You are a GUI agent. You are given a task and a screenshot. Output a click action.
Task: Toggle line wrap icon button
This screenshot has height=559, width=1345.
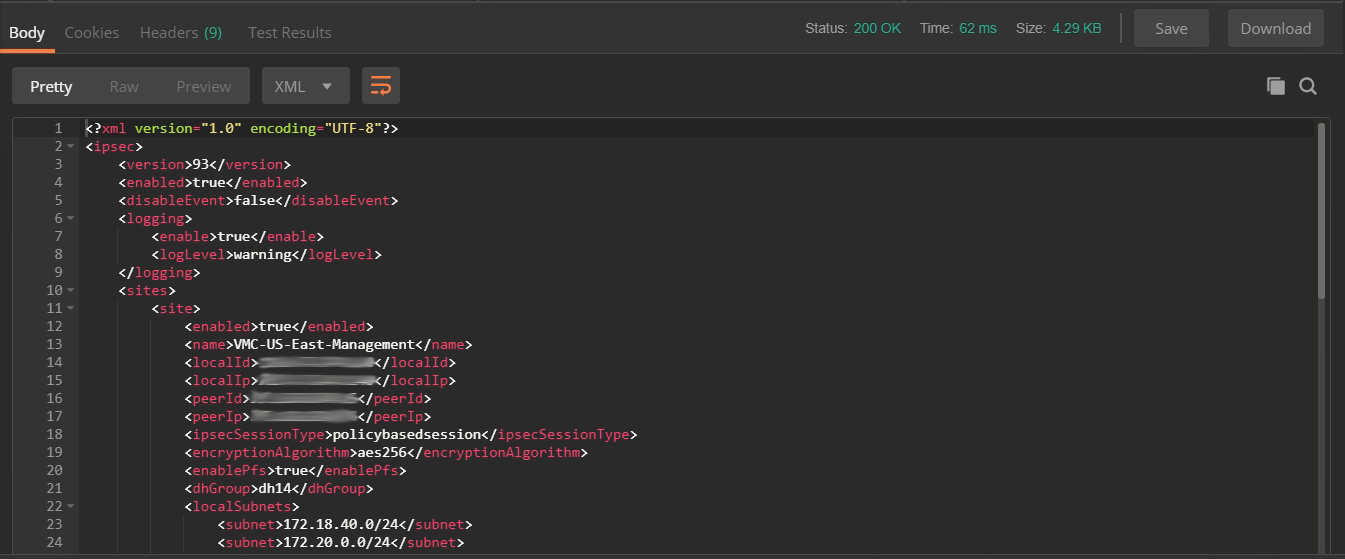coord(381,86)
